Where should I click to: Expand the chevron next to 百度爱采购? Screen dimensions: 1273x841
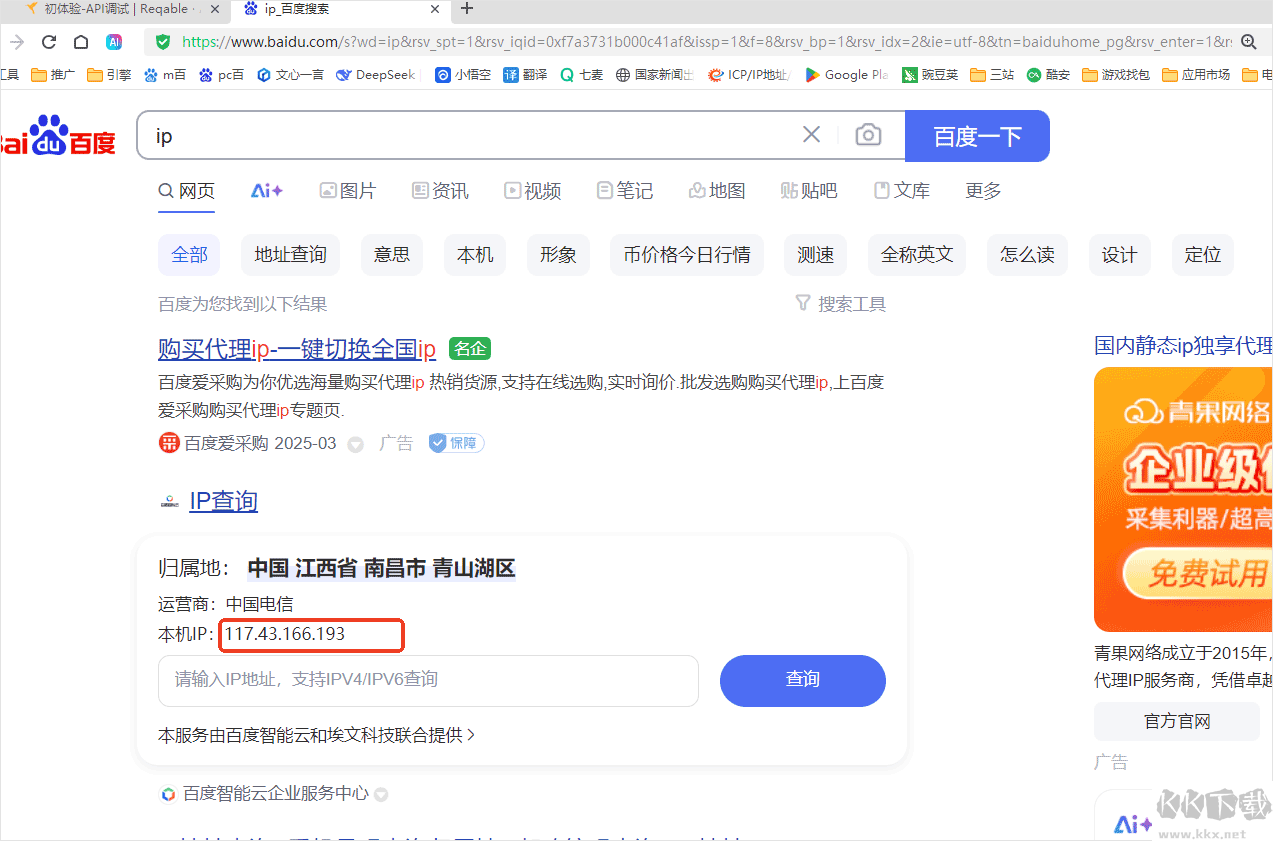355,443
